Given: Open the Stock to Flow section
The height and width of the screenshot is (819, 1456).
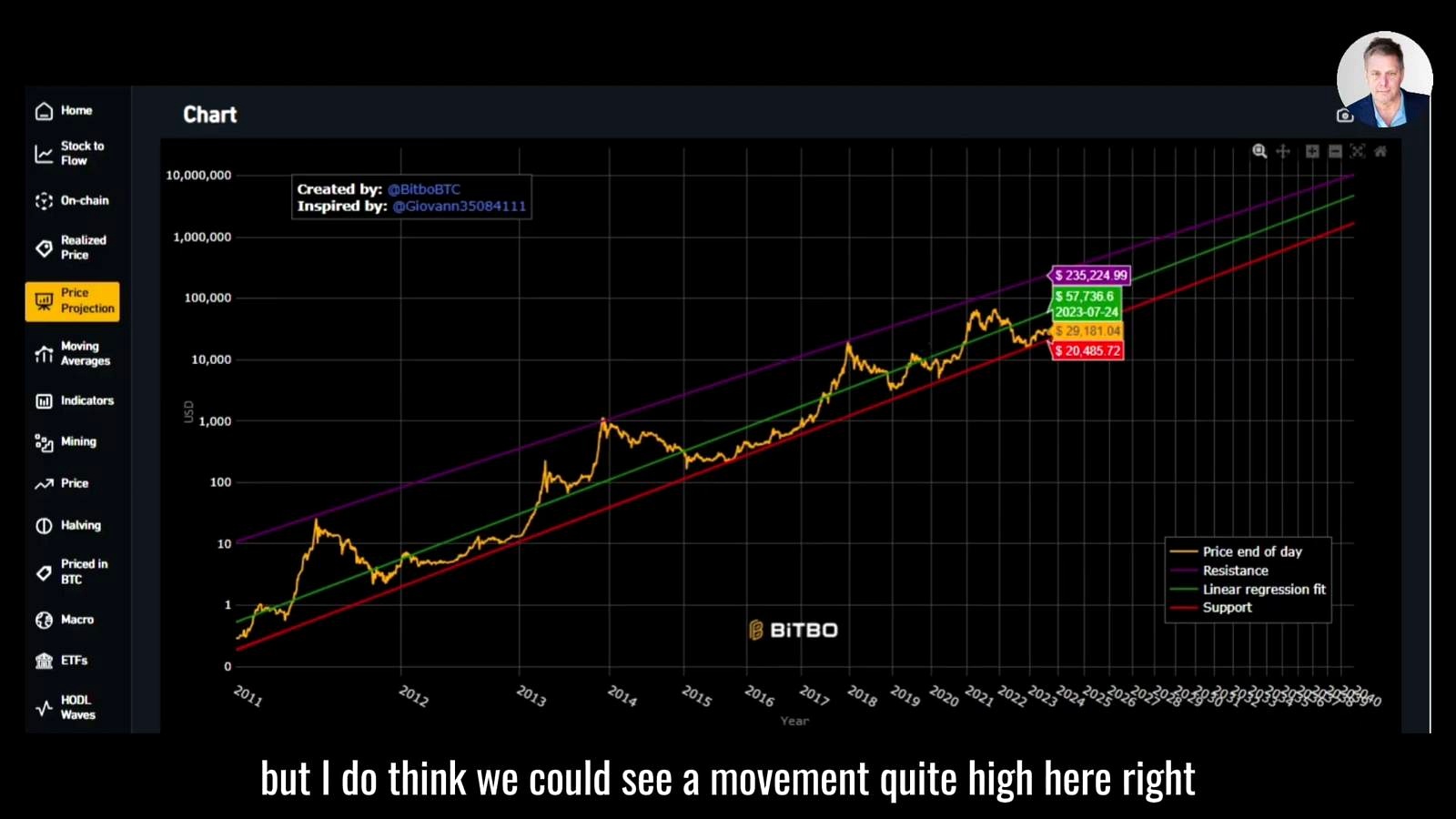Looking at the screenshot, I should tap(70, 153).
